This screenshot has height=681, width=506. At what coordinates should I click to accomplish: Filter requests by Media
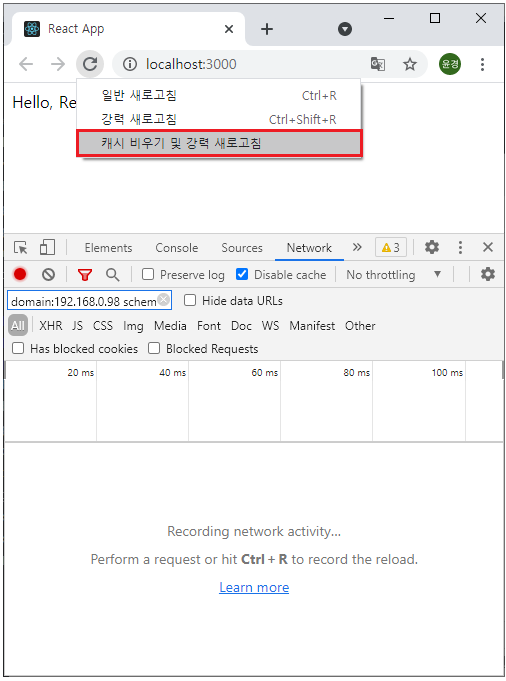click(x=170, y=326)
